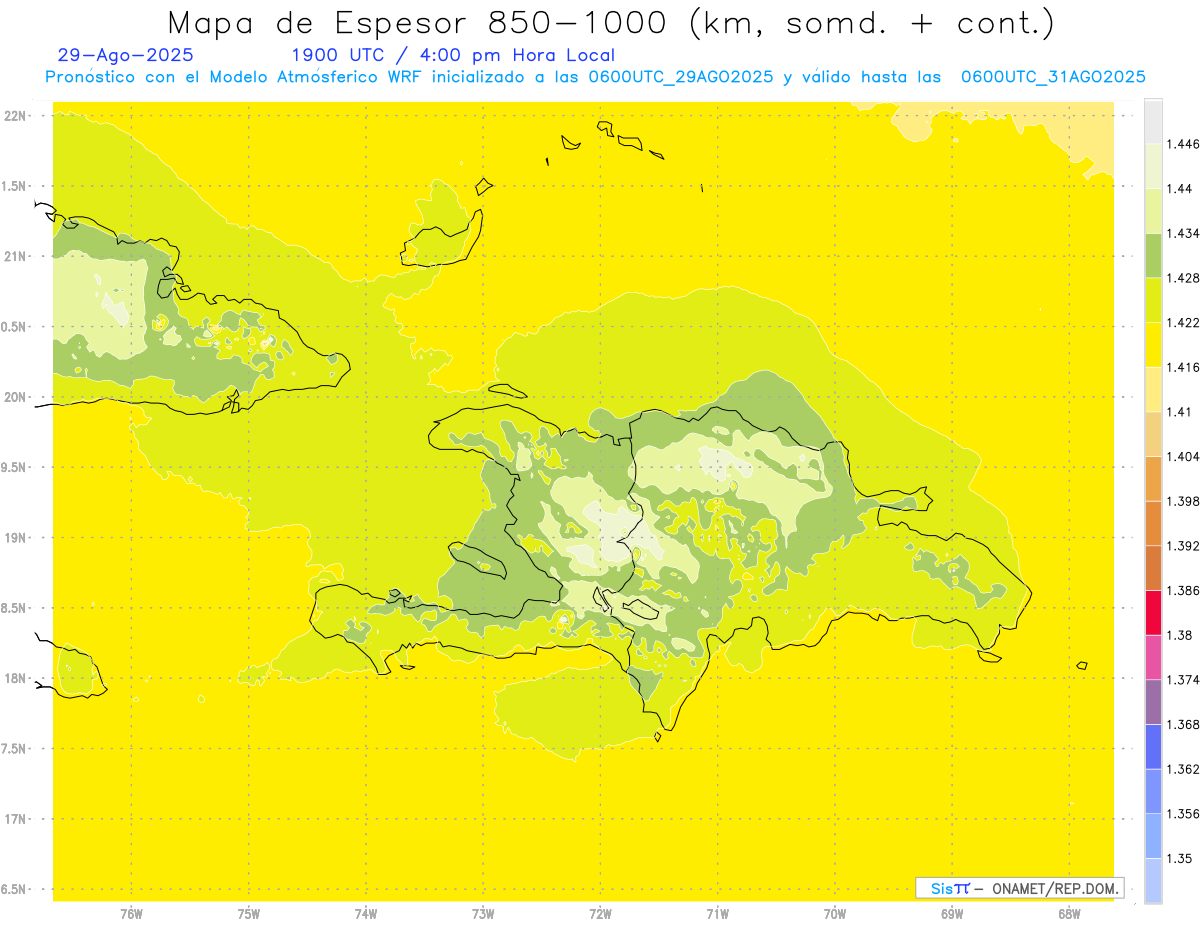
Task: Click the 22N latitude axis label
Action: click(15, 116)
